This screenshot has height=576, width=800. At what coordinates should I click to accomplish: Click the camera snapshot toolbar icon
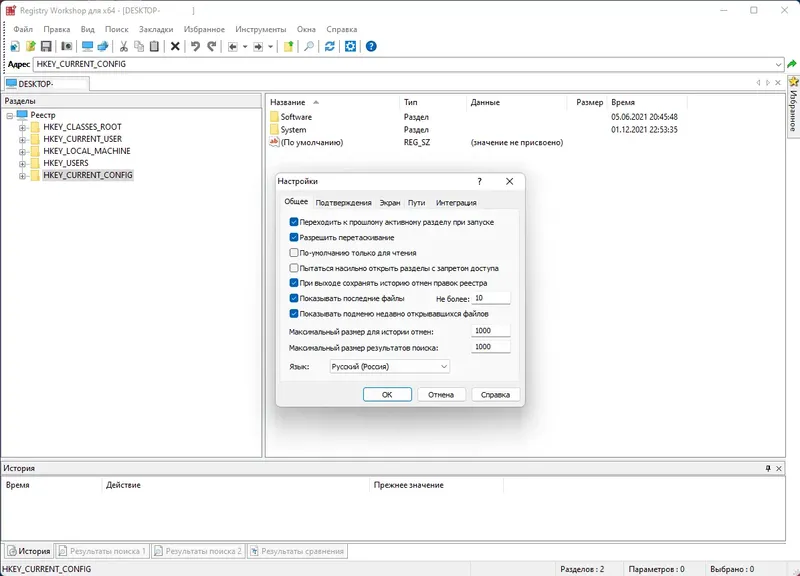(x=66, y=46)
